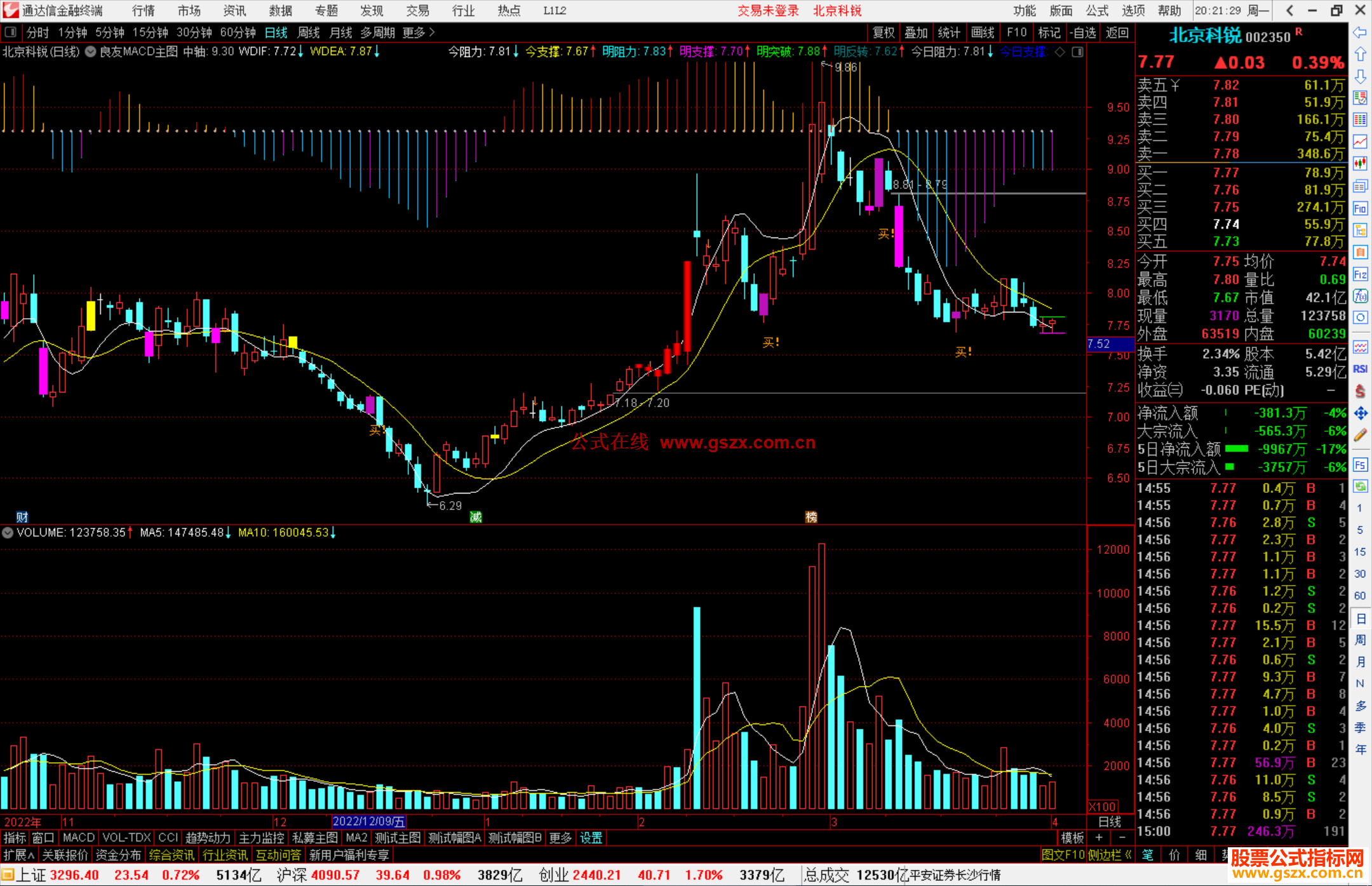Click the 榜 marker on the chart
The width and height of the screenshot is (1372, 886).
pos(811,517)
